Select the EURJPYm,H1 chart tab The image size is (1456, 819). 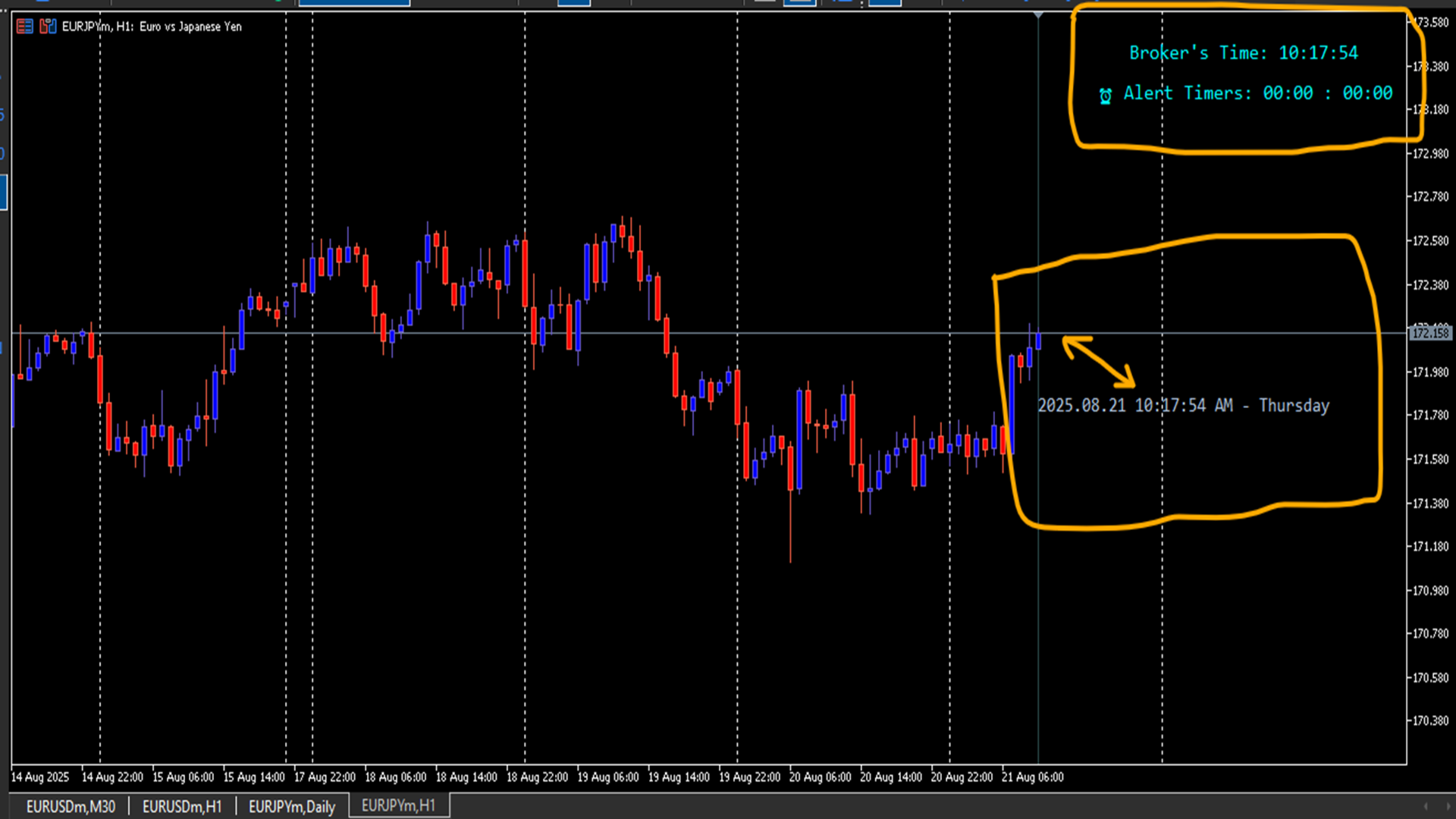point(399,805)
